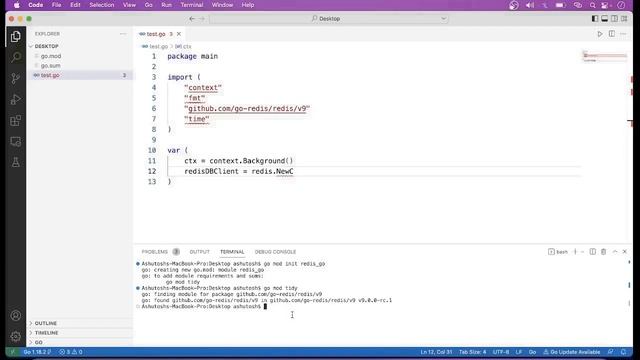Go back in navigation history
Viewport: 640px width, 360px height.
pyautogui.click(x=192, y=19)
